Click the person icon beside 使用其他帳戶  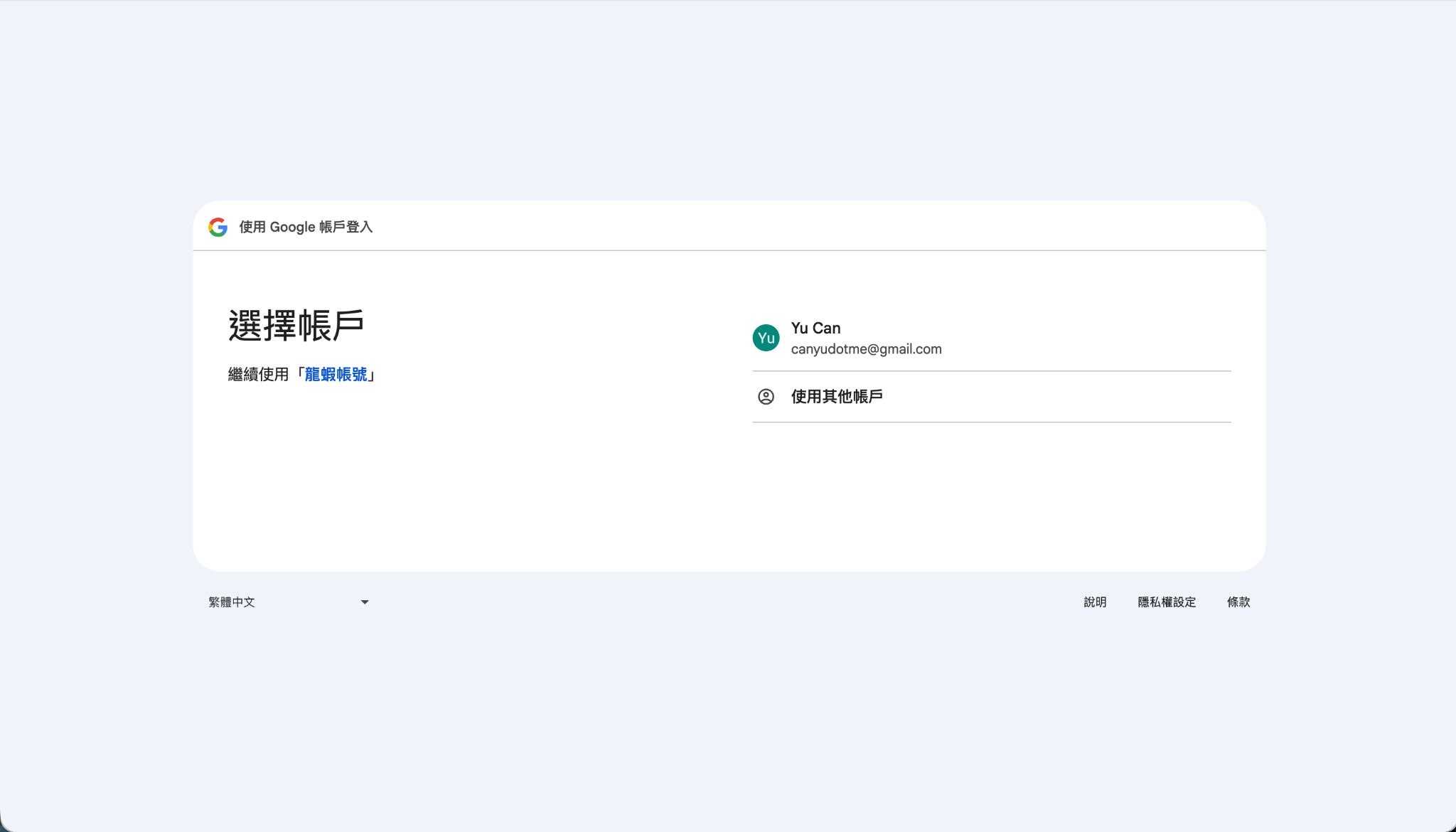(x=766, y=397)
